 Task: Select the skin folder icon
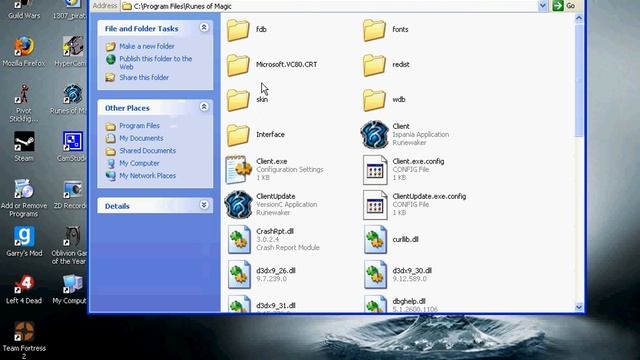(238, 100)
